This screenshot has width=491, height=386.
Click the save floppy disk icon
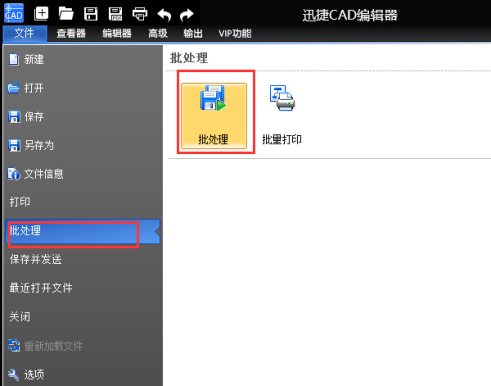[91, 14]
